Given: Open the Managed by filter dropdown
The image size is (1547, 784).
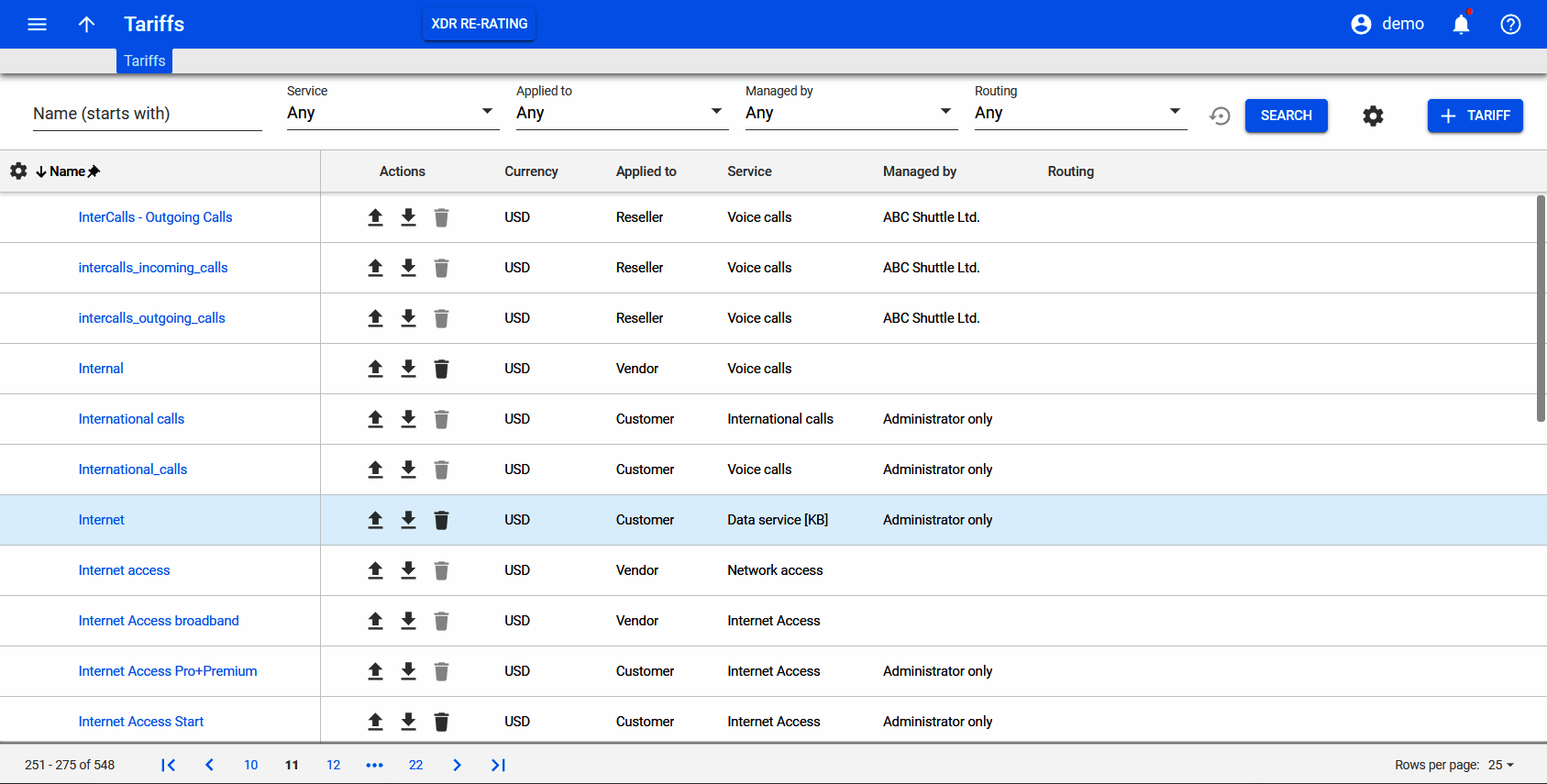Looking at the screenshot, I should pos(851,113).
